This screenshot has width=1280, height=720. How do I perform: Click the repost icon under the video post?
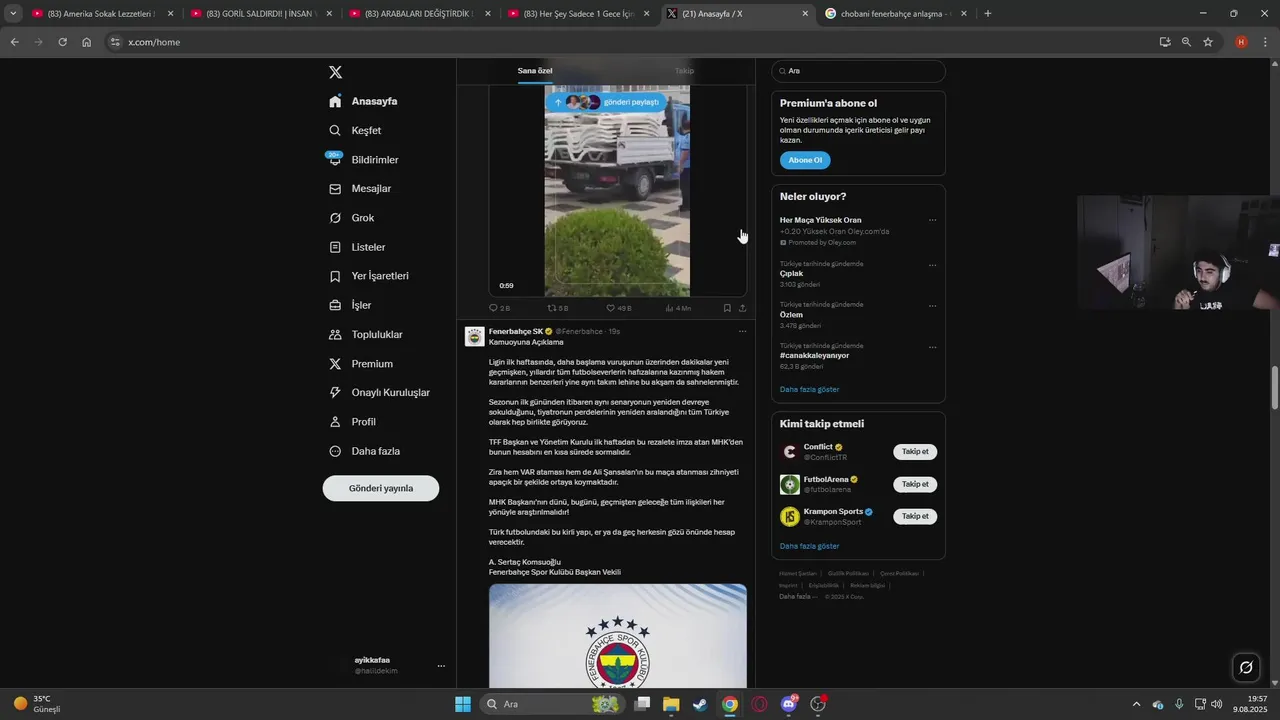click(x=551, y=308)
